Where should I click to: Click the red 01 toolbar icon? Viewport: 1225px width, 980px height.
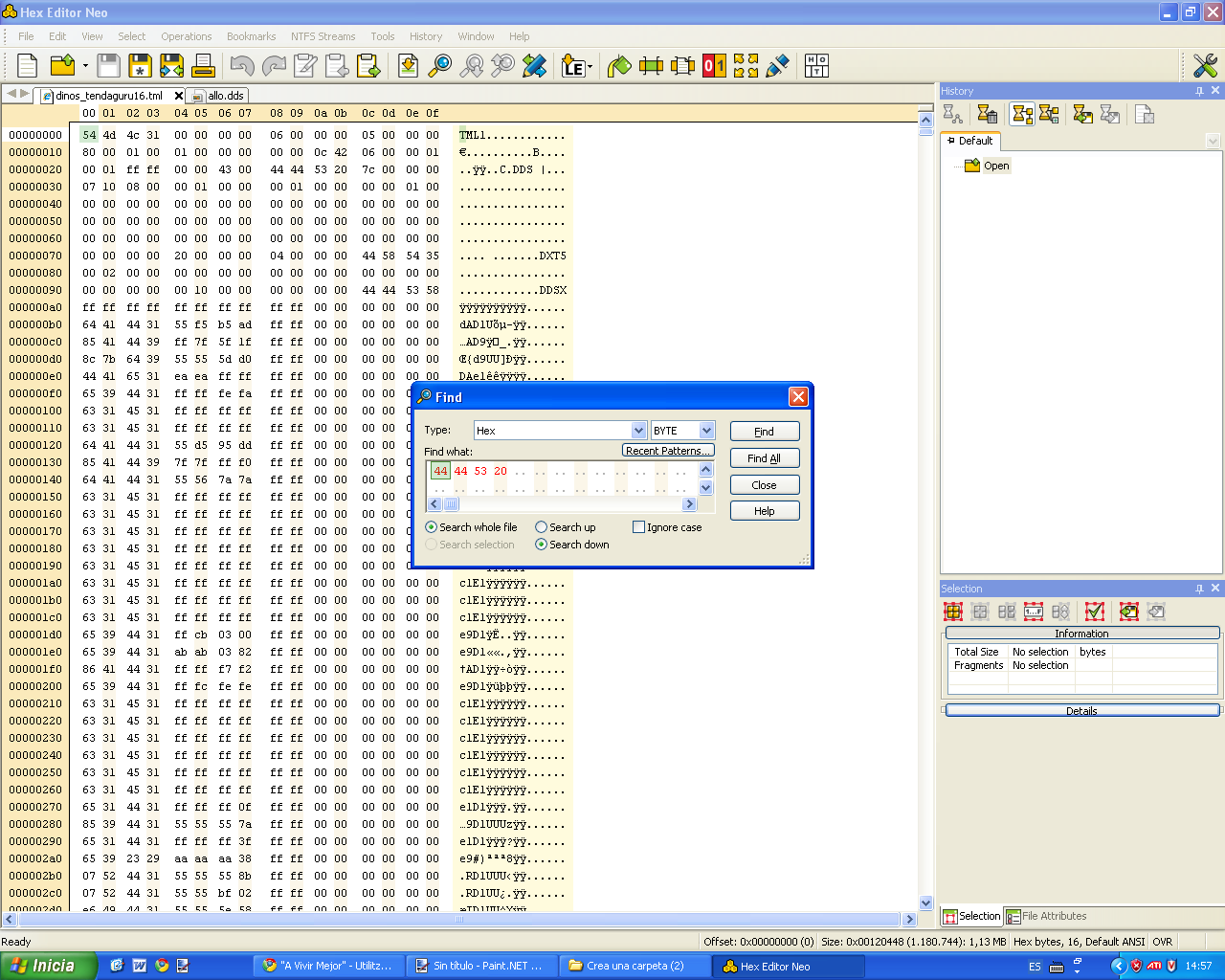pos(714,66)
